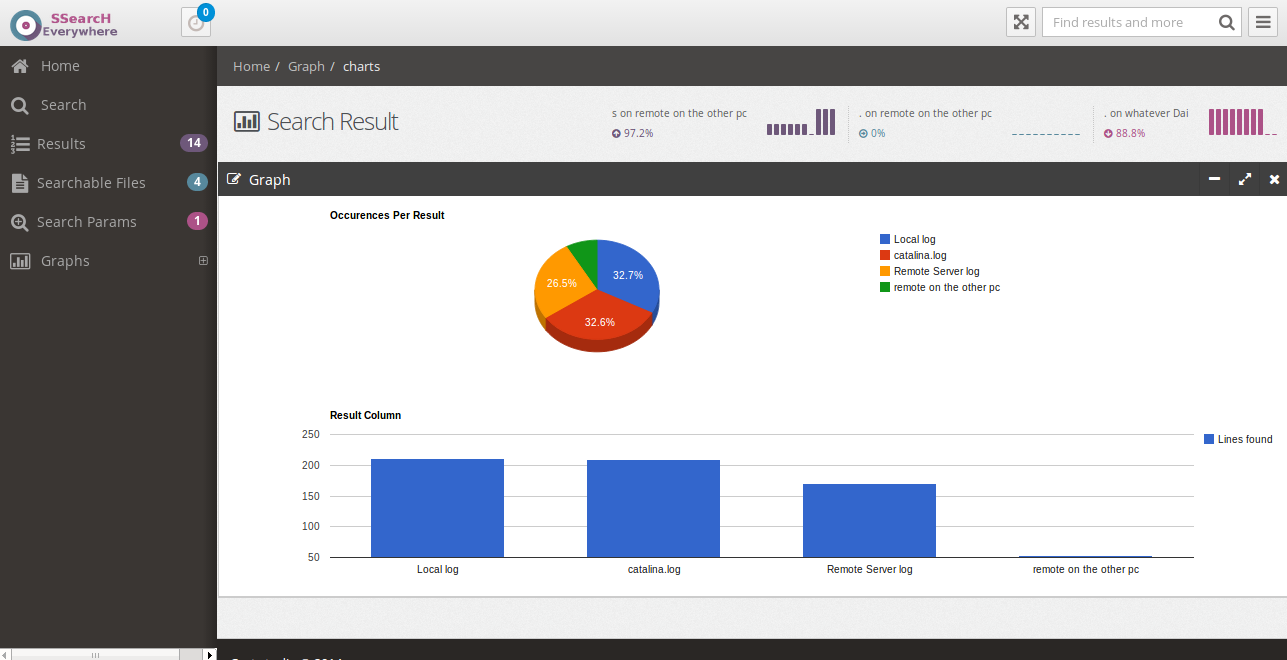
Task: Open the Graph breadcrumb link
Action: (306, 66)
